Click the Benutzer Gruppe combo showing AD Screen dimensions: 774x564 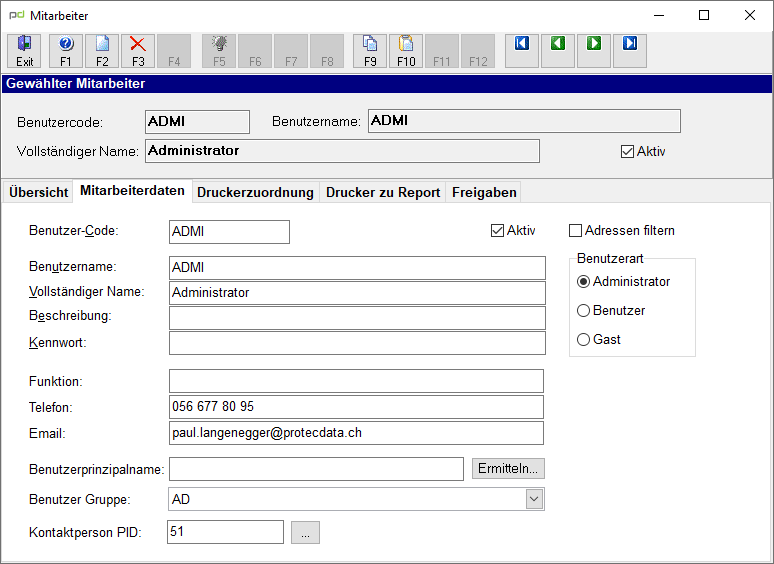[356, 499]
